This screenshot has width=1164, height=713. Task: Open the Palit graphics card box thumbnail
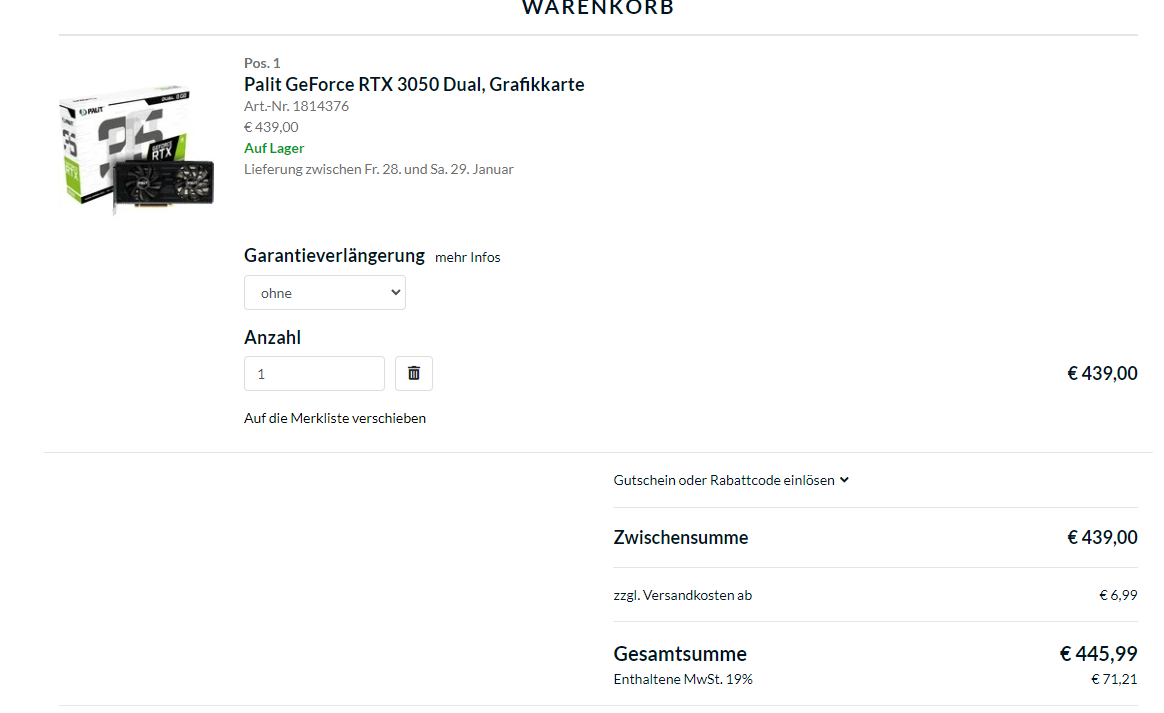coord(137,148)
